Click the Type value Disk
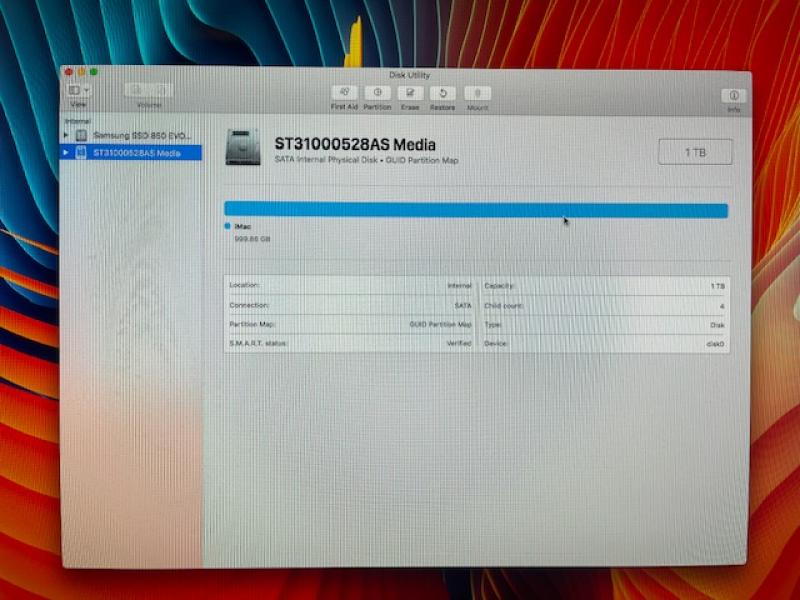The height and width of the screenshot is (600, 800). pyautogui.click(x=717, y=325)
